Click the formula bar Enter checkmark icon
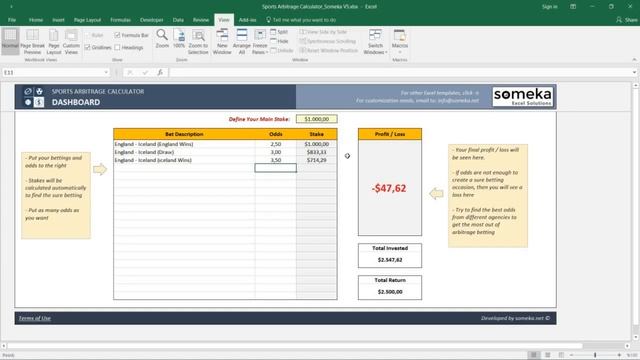 click(x=145, y=72)
